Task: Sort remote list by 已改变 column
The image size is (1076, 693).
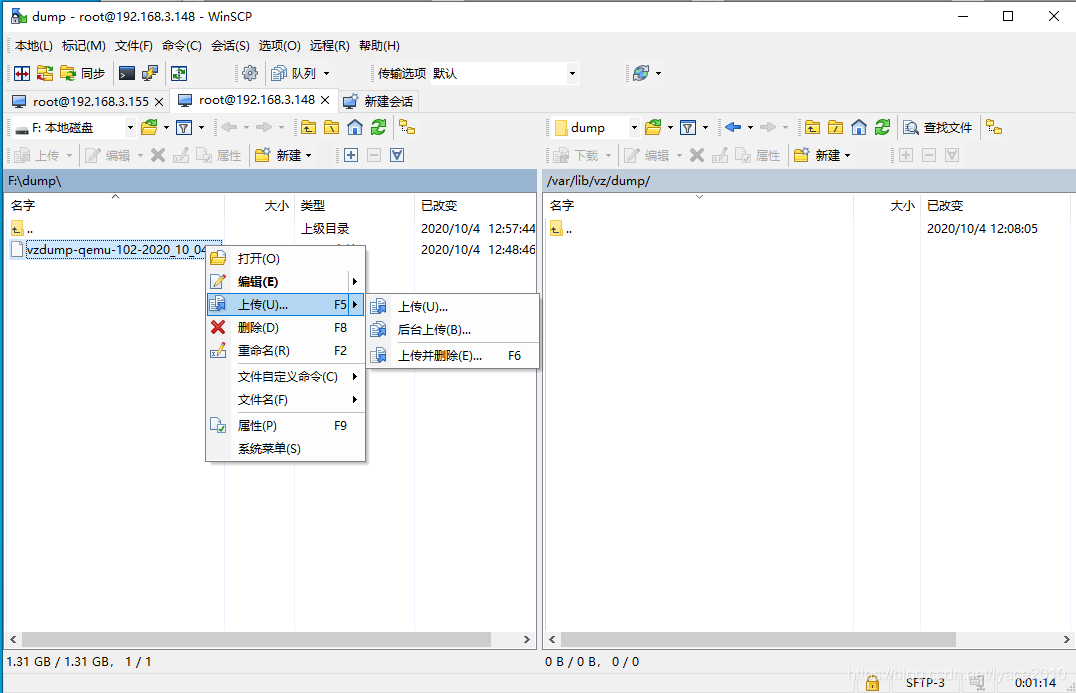Action: [995, 205]
